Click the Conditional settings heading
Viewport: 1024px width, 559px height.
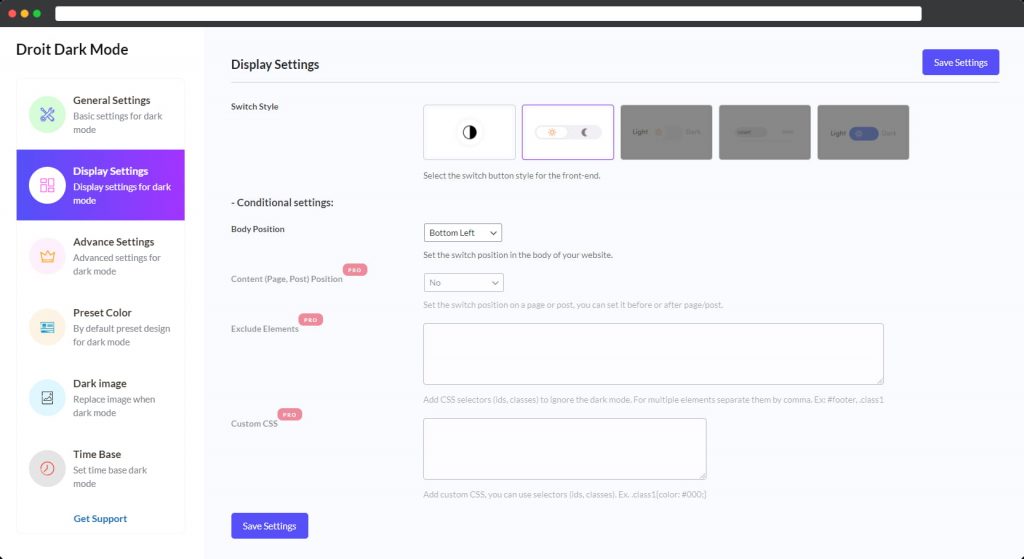(282, 202)
